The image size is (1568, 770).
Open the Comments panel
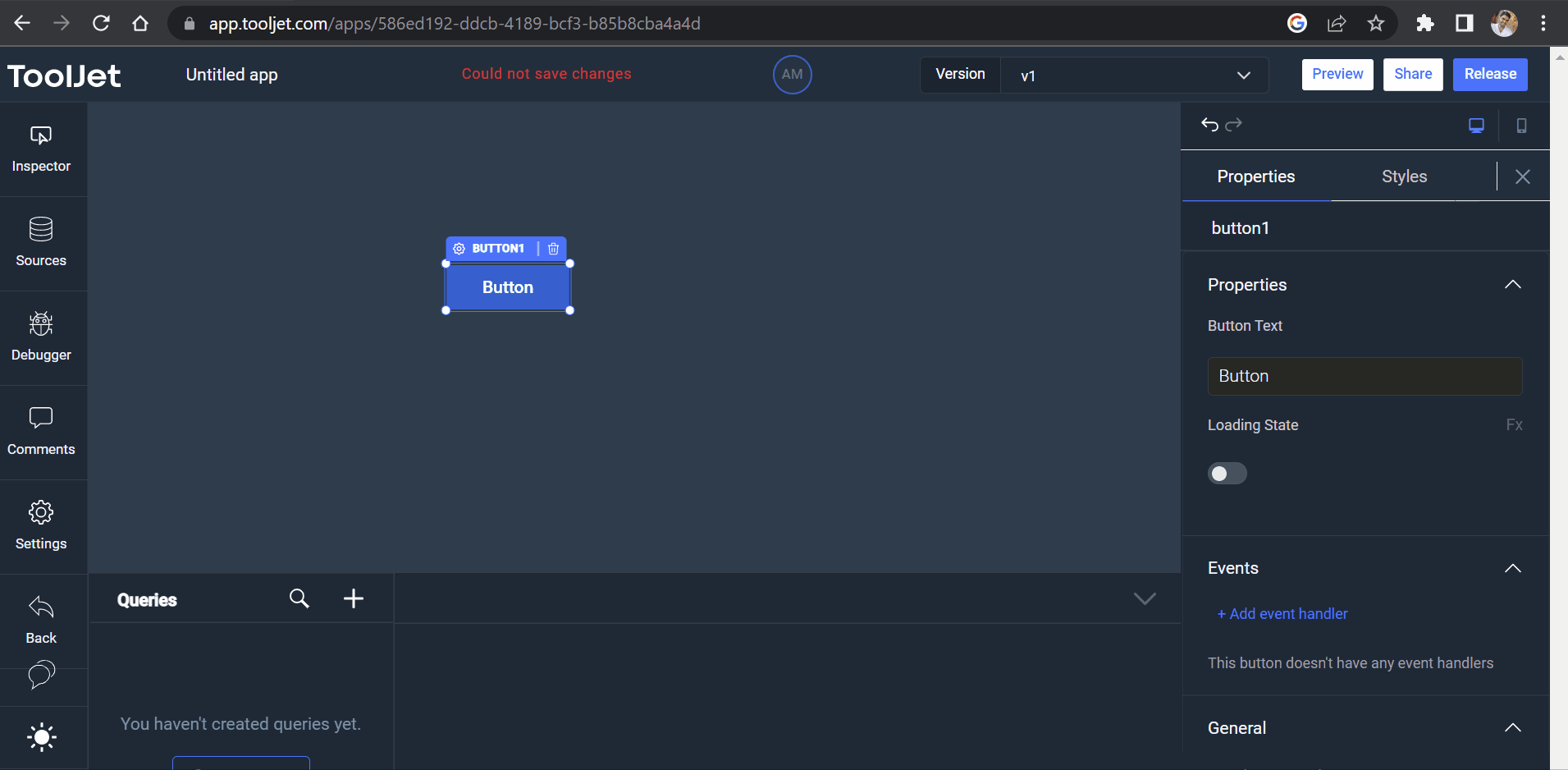[x=41, y=432]
